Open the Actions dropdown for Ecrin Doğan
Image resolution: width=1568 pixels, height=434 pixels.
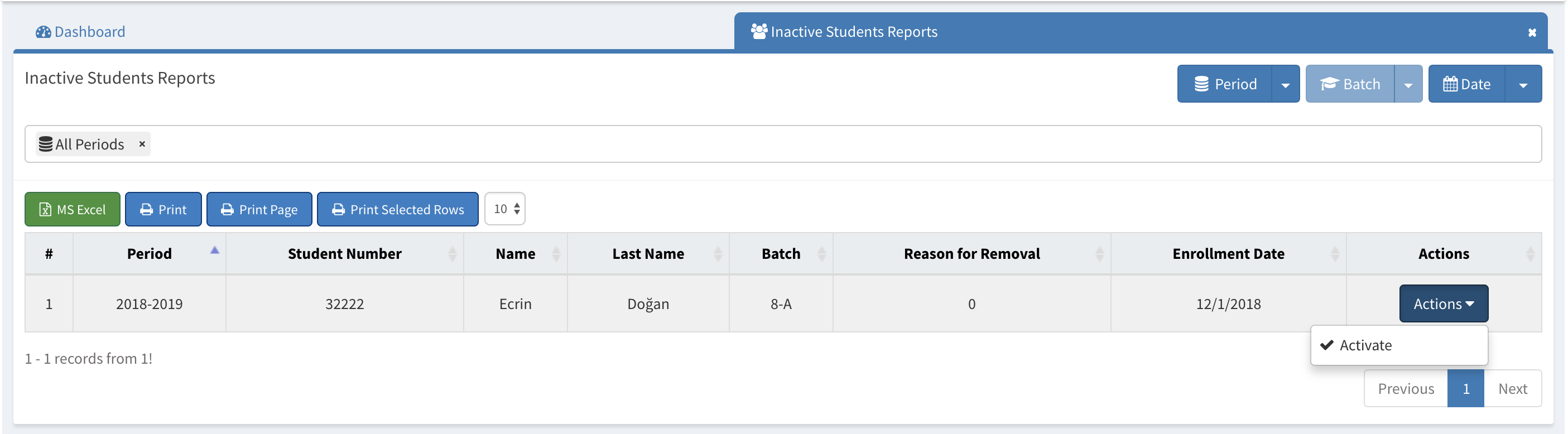[x=1443, y=303]
